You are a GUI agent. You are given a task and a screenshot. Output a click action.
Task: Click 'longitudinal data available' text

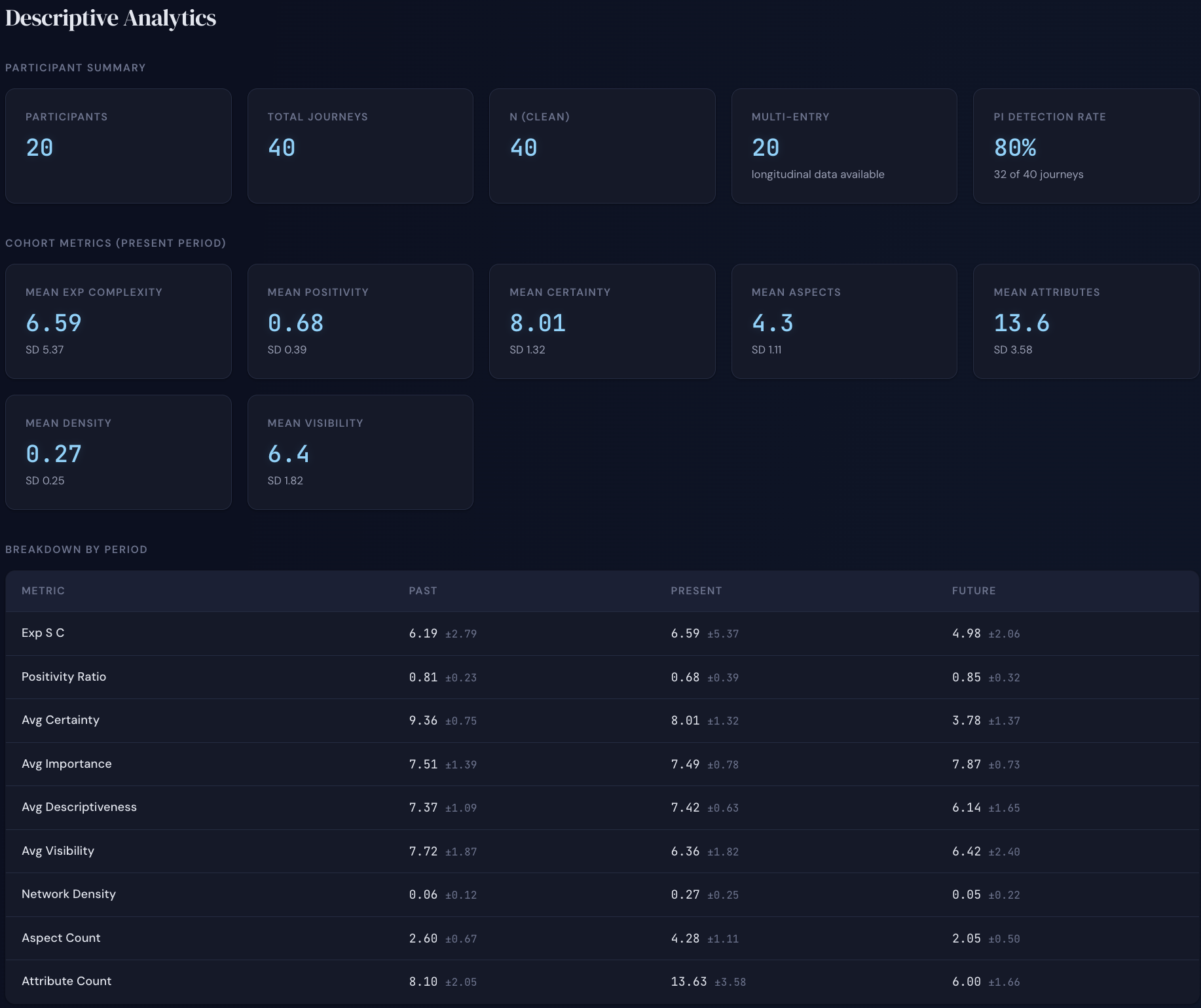click(818, 174)
